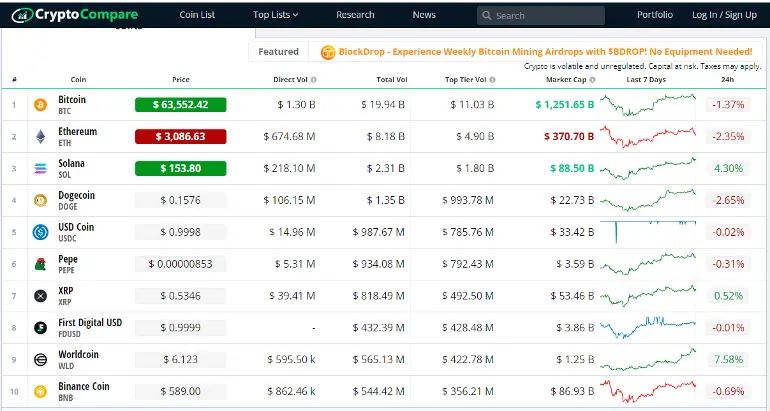
Task: Go to the Research menu item
Action: click(x=355, y=15)
